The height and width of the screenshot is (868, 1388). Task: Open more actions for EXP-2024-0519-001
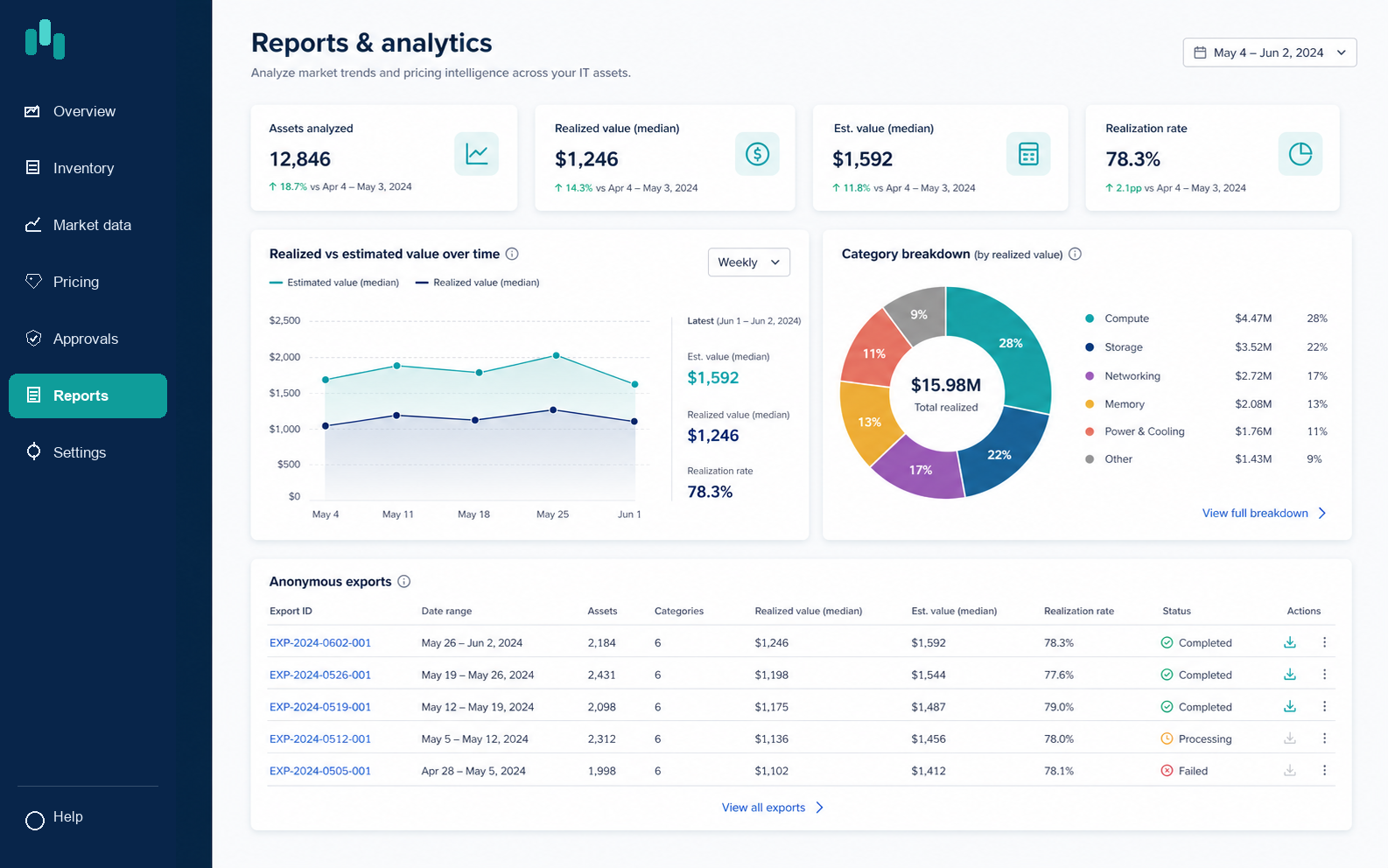pos(1324,706)
